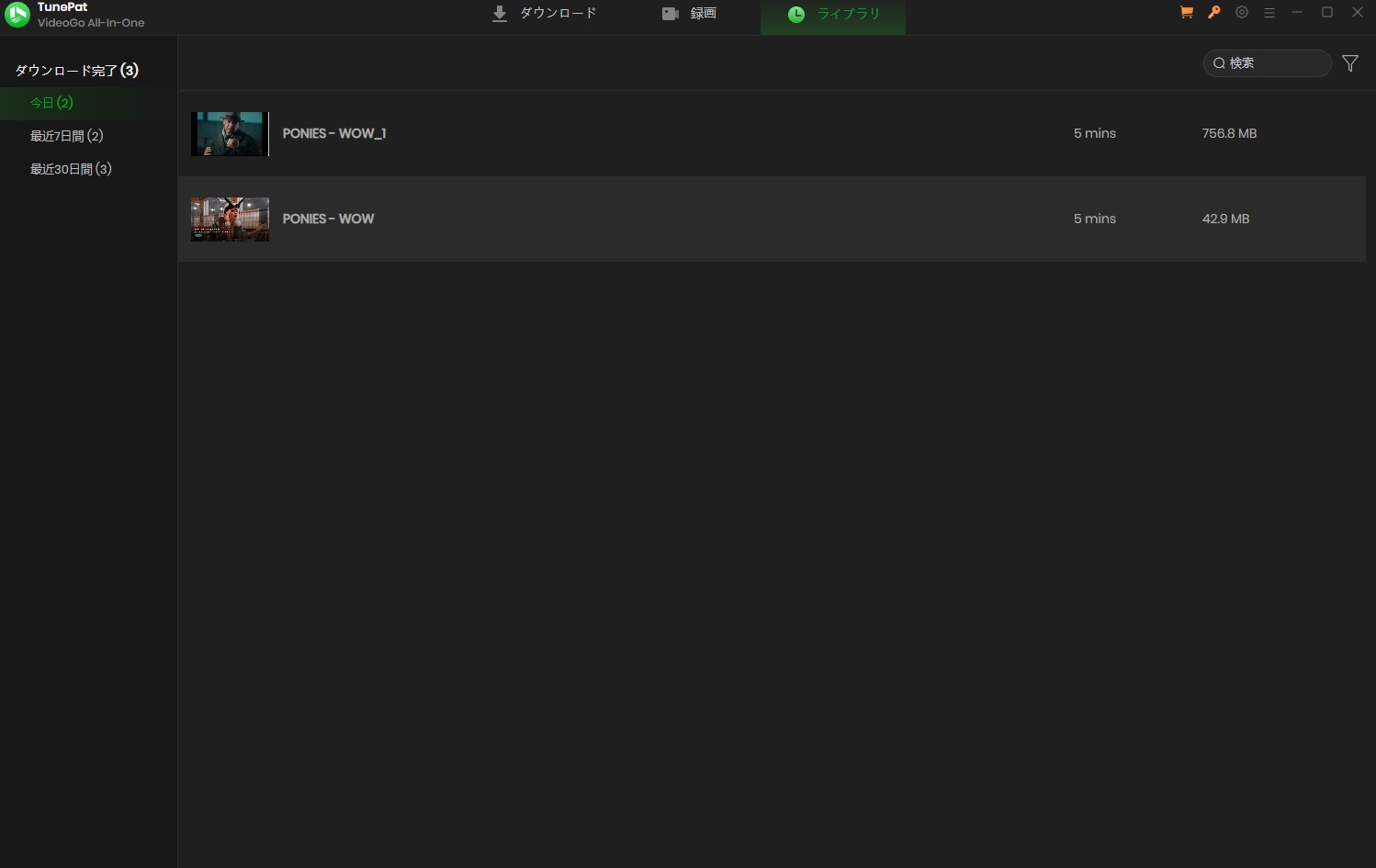Click the PONIES - WOW_1 thumbnail
This screenshot has width=1376, height=868.
click(x=229, y=133)
